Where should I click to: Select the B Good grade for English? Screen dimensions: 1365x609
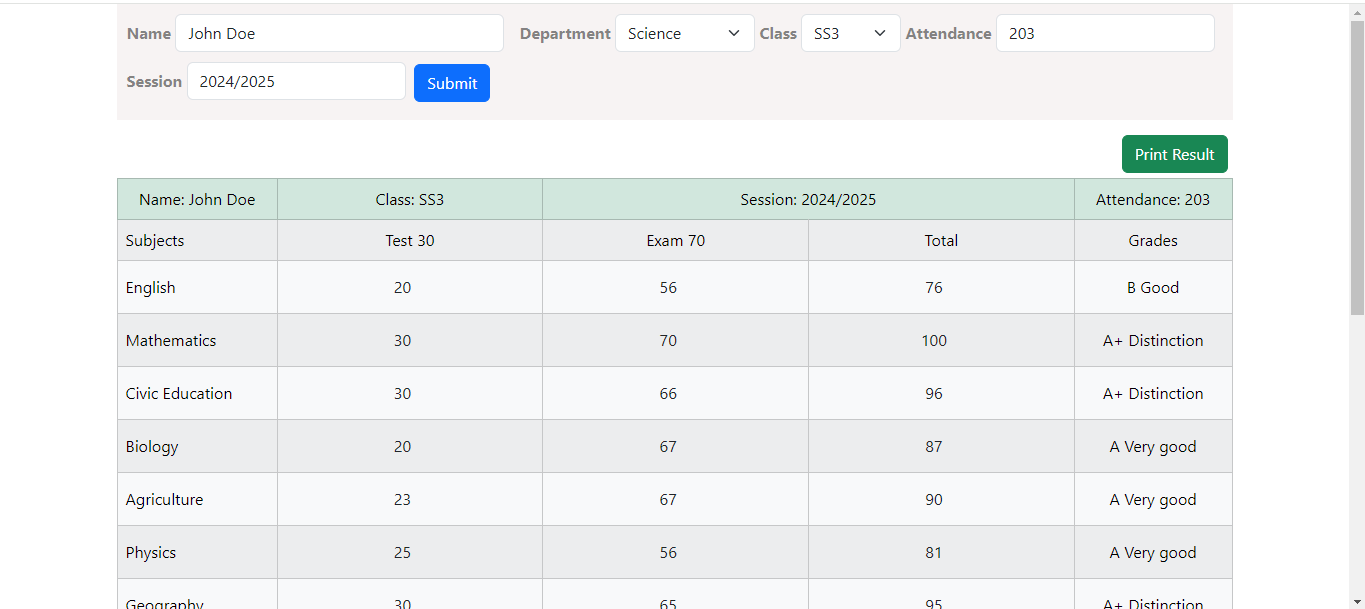click(1153, 287)
